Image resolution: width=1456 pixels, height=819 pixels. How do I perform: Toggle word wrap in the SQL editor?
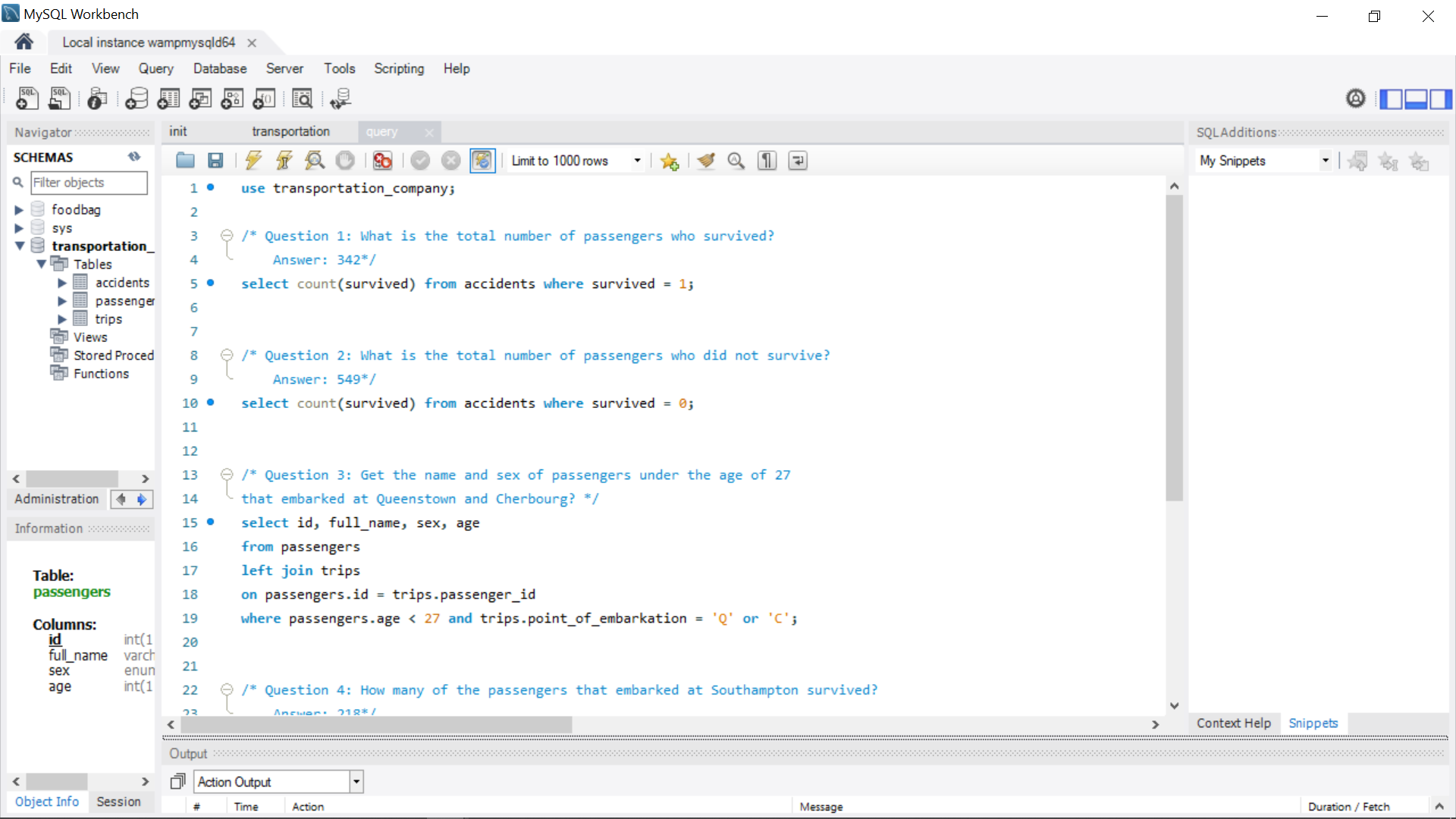click(797, 161)
